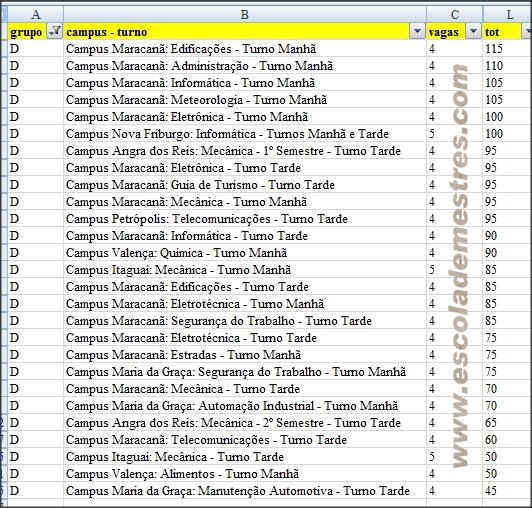Open the campus - turno filter dropdown
532x508 pixels.
(417, 32)
